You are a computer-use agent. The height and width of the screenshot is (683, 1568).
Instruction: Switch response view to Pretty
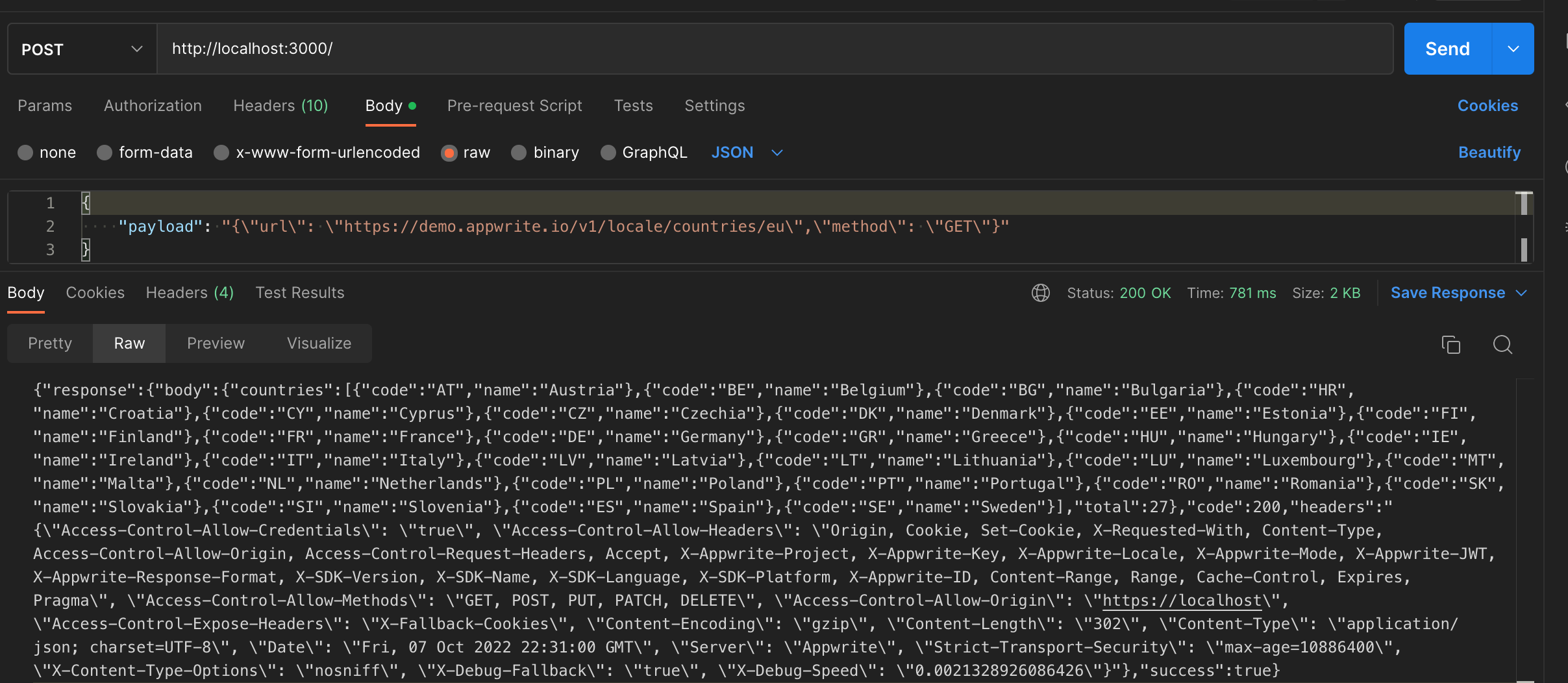[50, 343]
